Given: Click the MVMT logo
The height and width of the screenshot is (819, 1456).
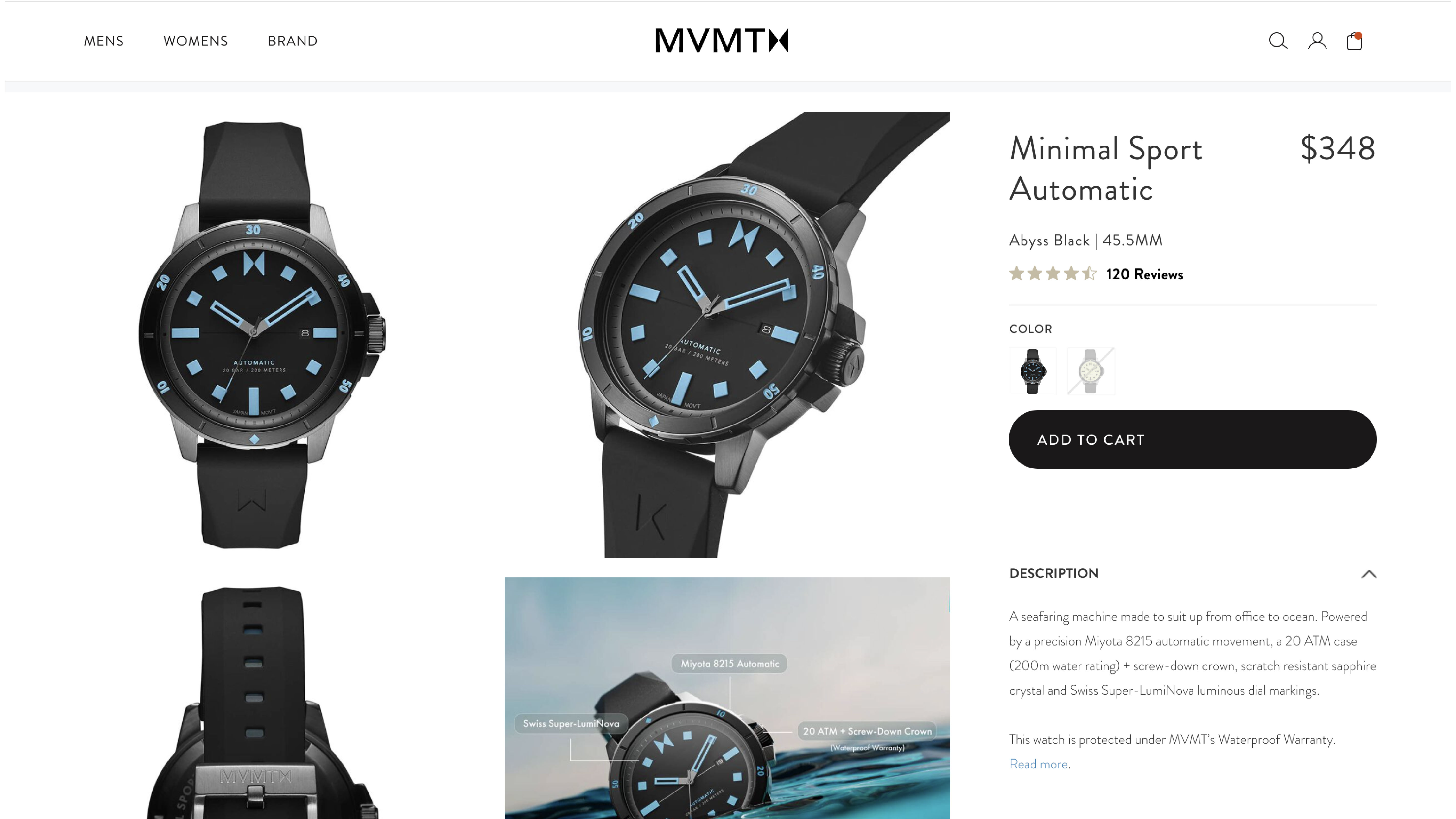Looking at the screenshot, I should tap(722, 41).
